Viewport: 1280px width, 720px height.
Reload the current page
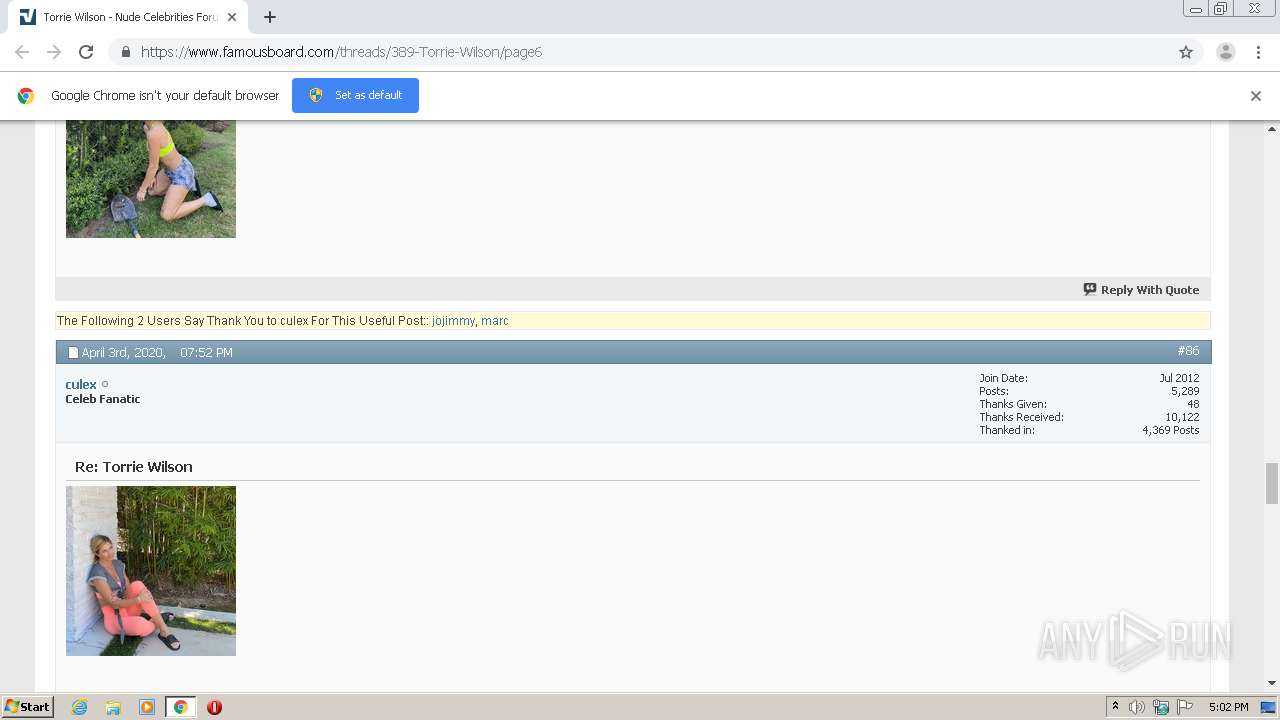(86, 52)
